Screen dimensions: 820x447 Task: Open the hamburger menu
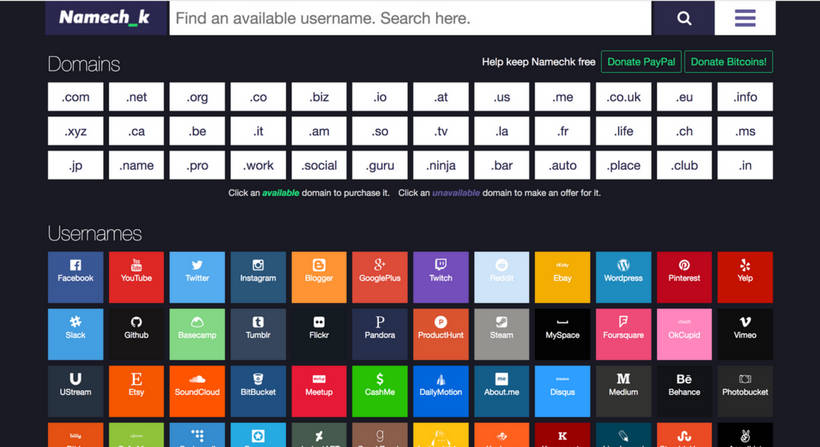click(744, 18)
